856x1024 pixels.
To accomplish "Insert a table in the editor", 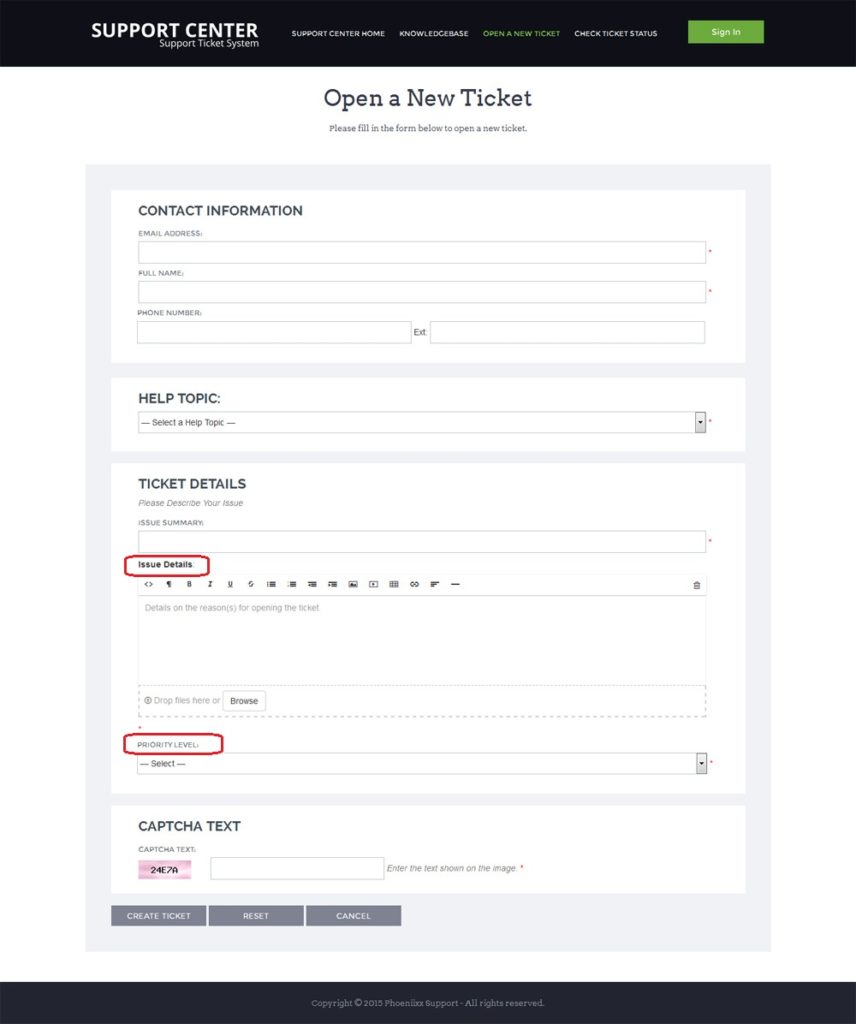I will pyautogui.click(x=394, y=584).
